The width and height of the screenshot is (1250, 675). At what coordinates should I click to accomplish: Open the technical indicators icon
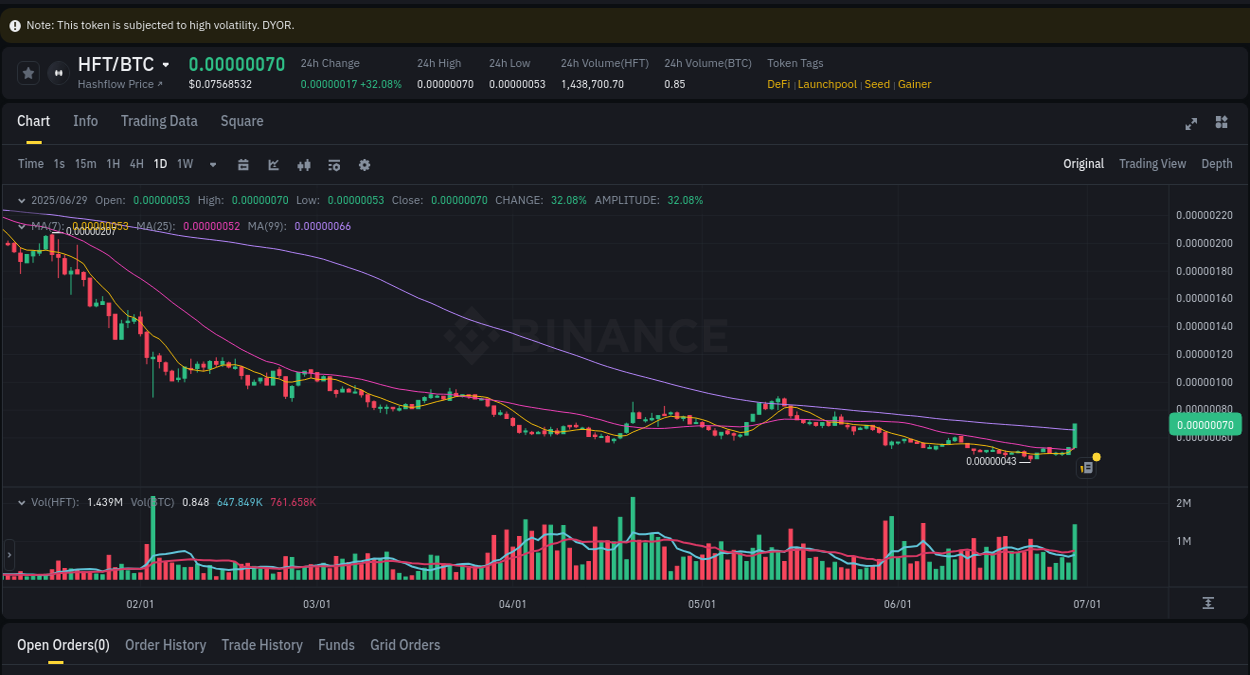(x=303, y=164)
